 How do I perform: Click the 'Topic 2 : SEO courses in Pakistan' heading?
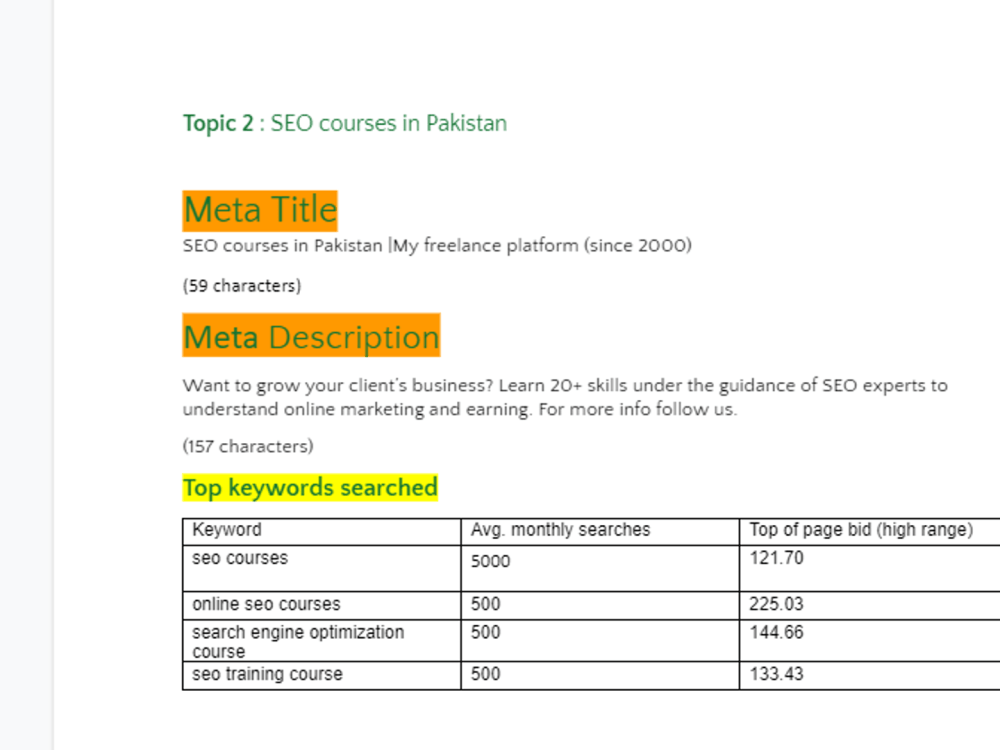344,123
